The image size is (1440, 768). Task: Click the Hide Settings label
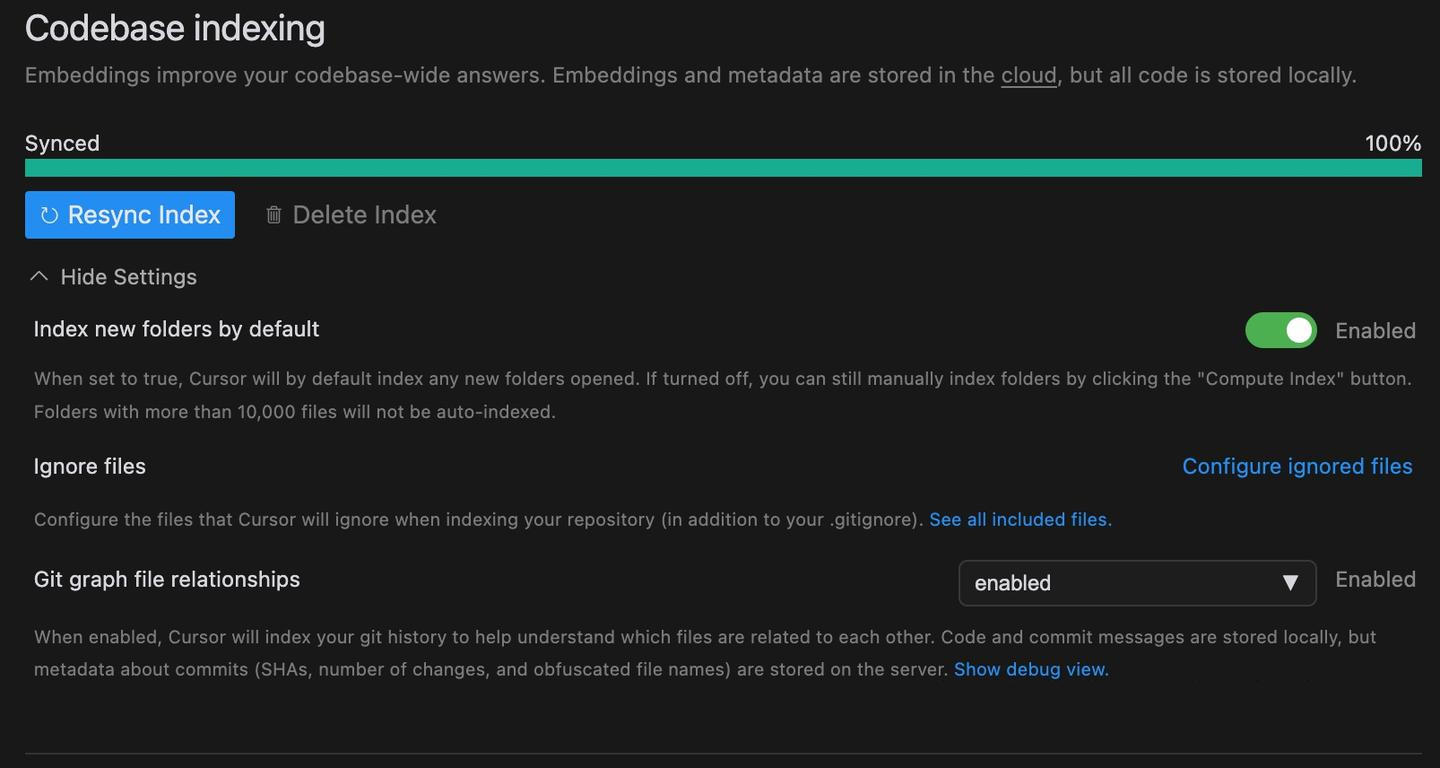coord(128,277)
